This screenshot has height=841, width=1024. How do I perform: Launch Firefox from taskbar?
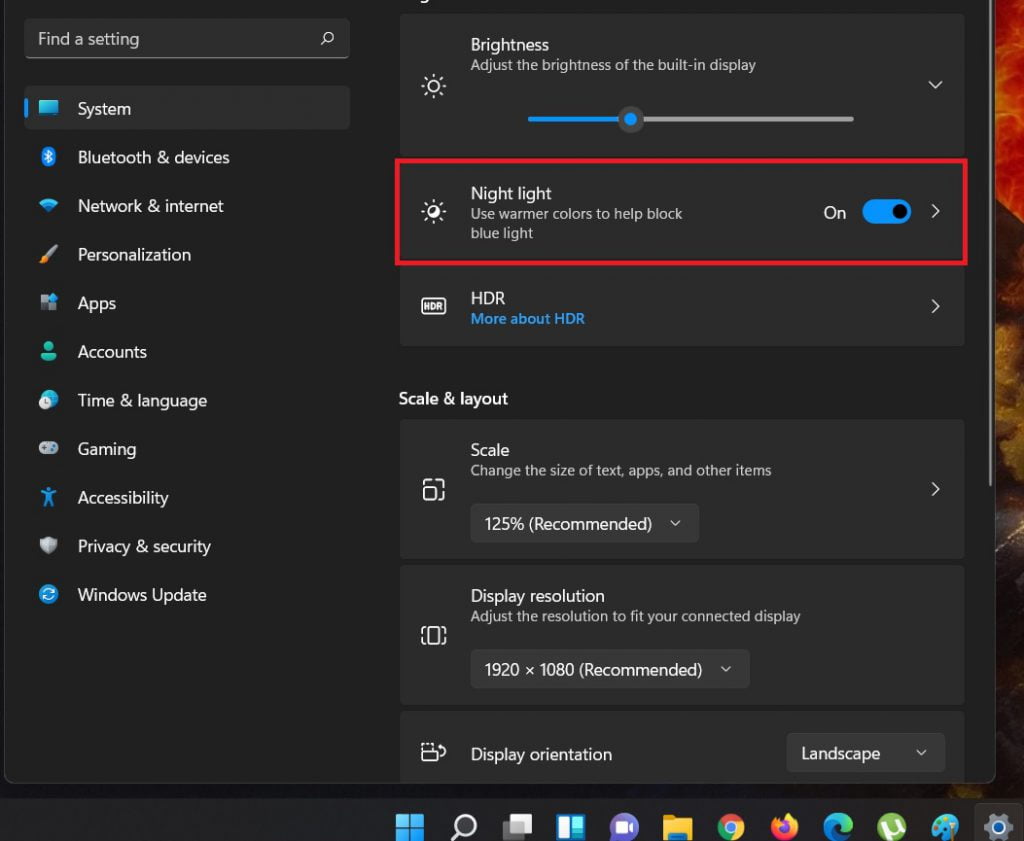pos(784,827)
